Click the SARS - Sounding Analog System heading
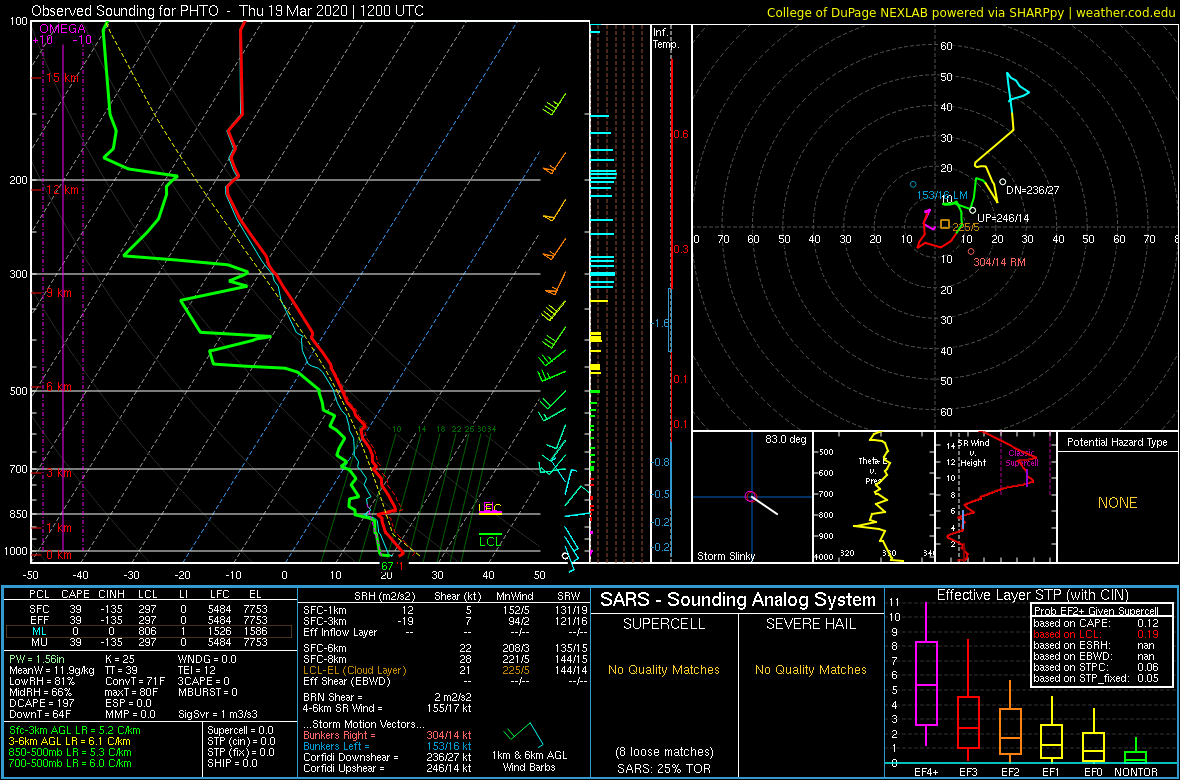 [x=738, y=599]
